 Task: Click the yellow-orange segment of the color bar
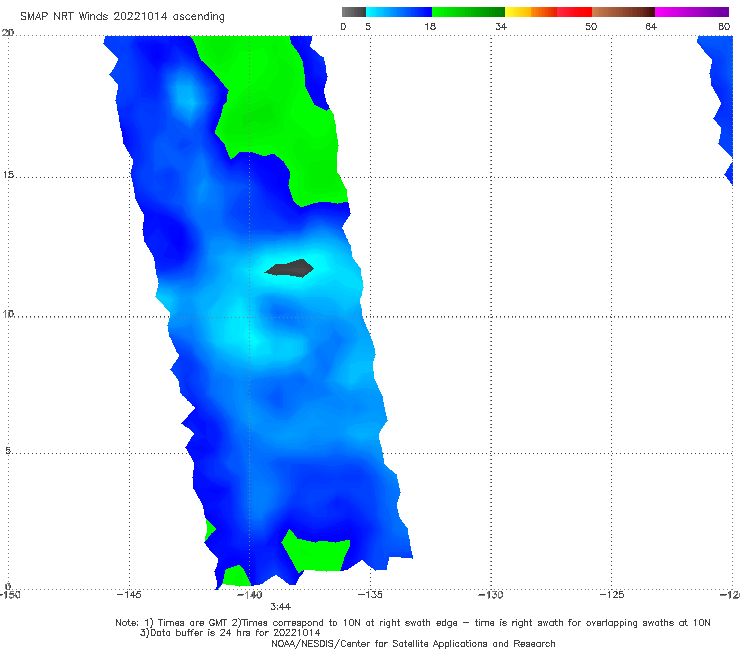coord(531,12)
